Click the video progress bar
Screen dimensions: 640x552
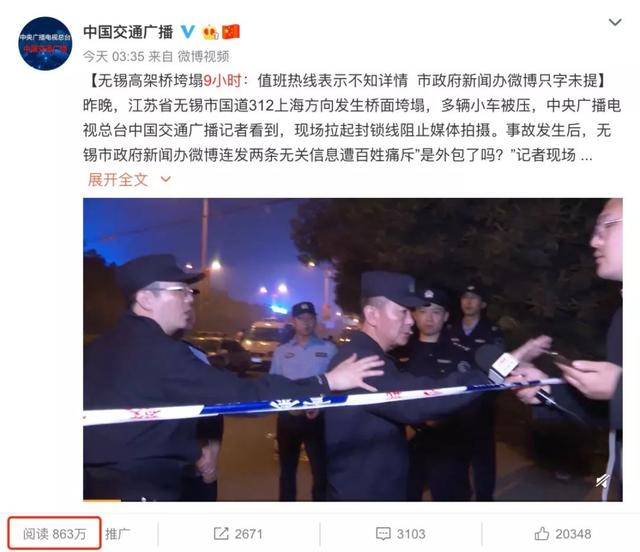point(353,499)
